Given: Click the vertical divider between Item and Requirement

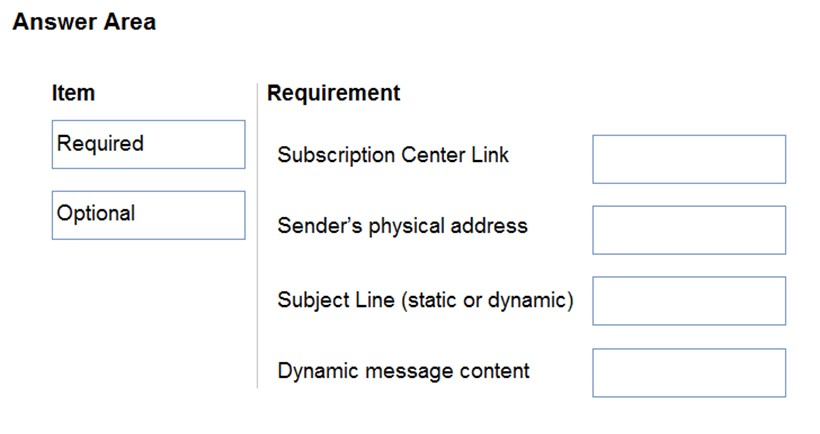Looking at the screenshot, I should pos(257,235).
